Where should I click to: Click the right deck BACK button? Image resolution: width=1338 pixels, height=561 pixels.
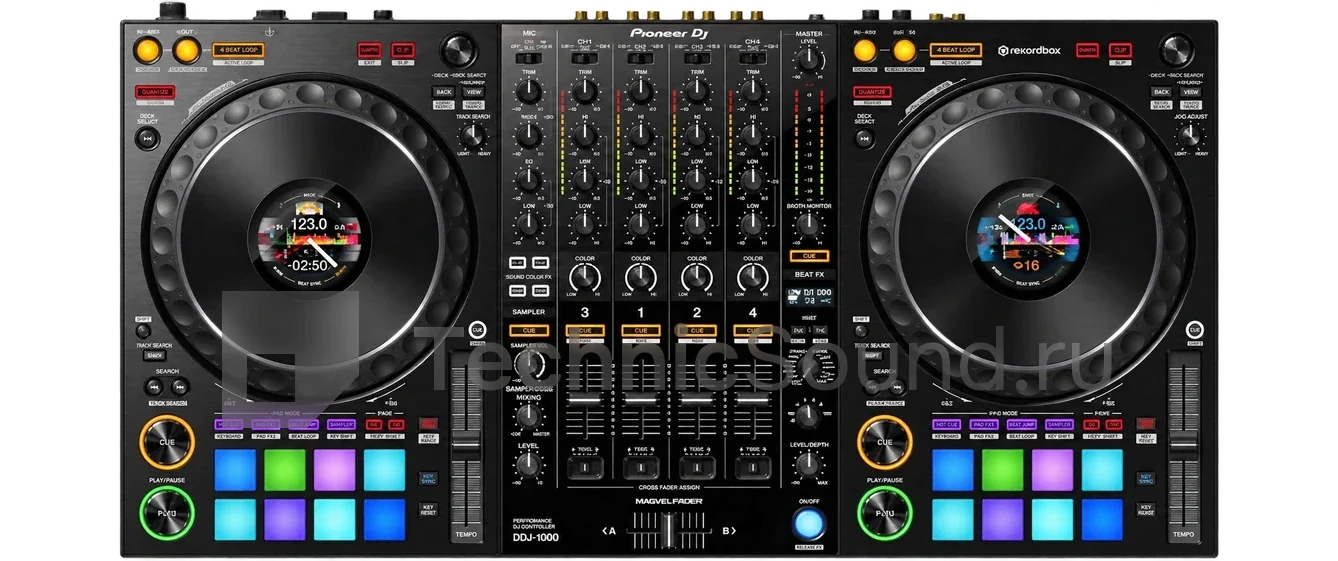point(1160,92)
